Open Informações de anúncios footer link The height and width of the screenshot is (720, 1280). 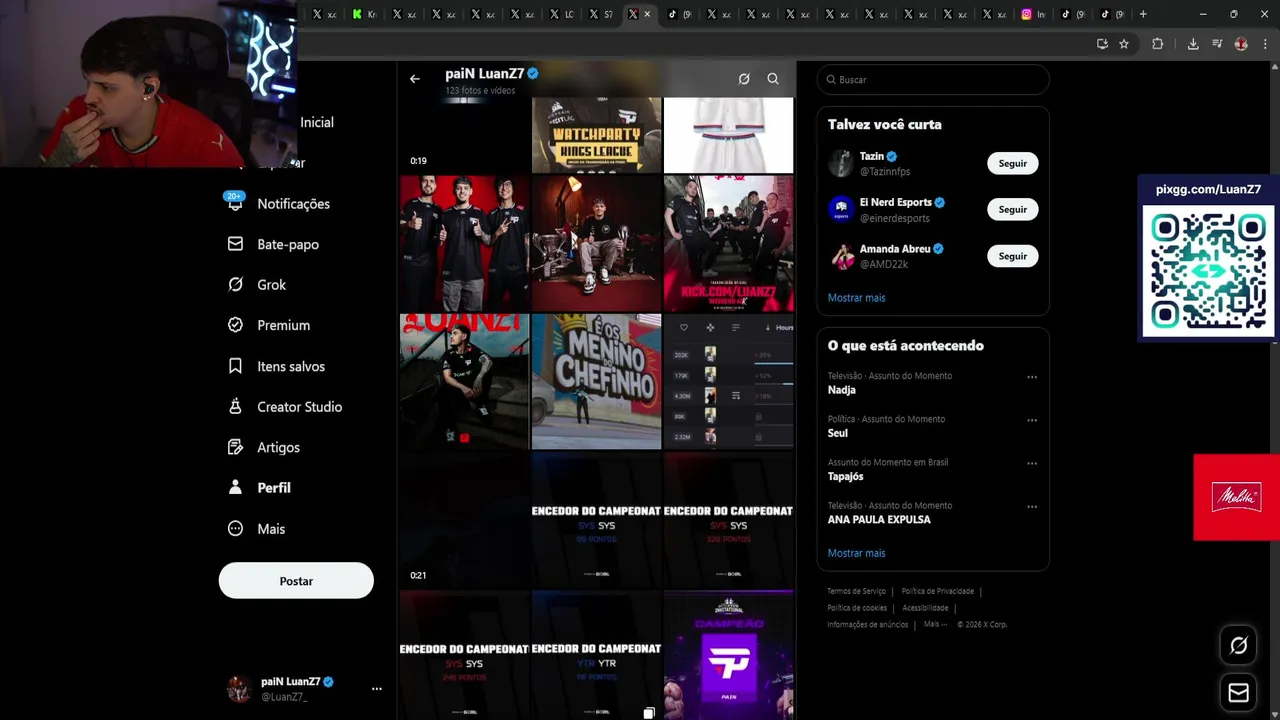tap(867, 624)
